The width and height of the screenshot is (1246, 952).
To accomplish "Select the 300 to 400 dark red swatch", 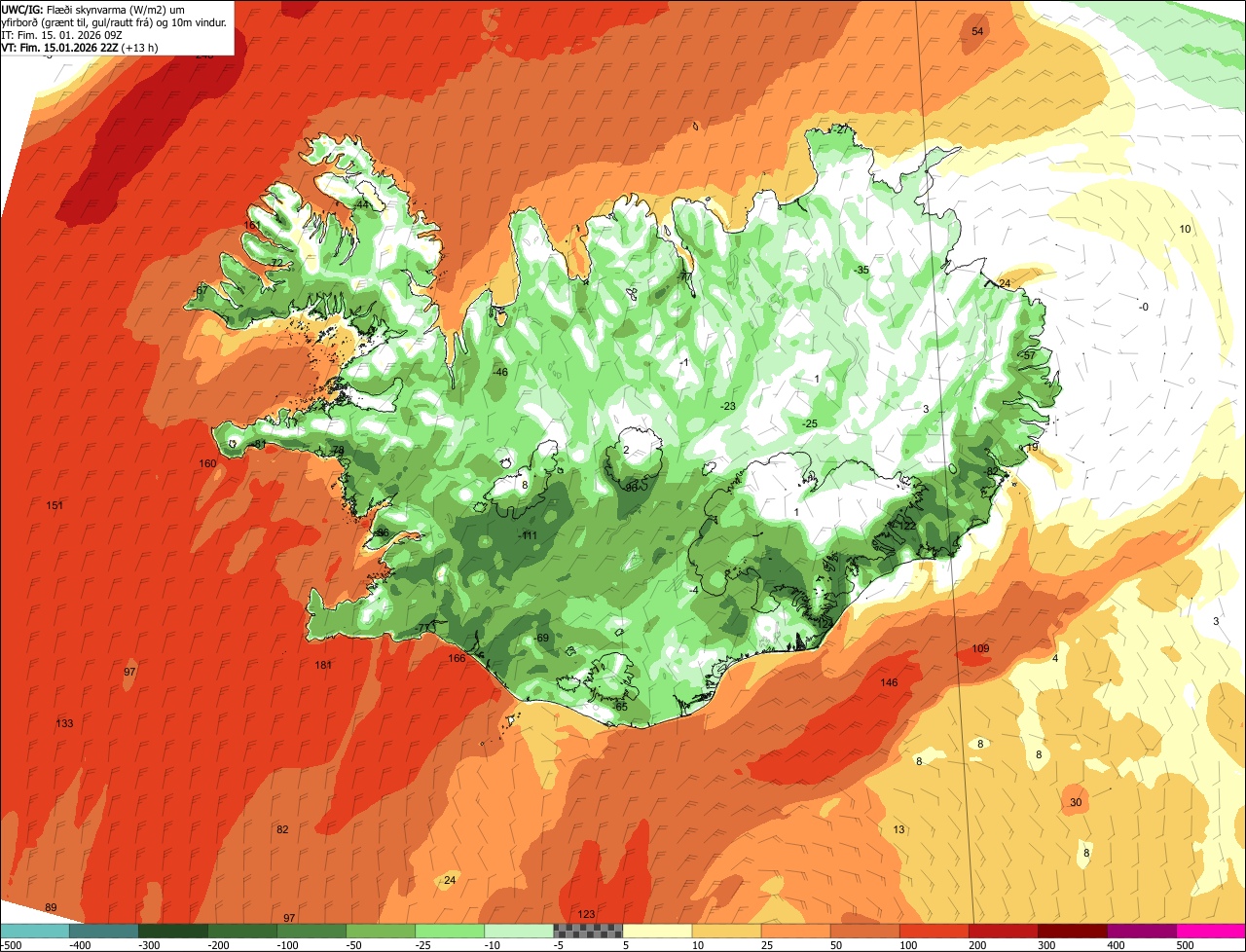I will pos(1072,931).
